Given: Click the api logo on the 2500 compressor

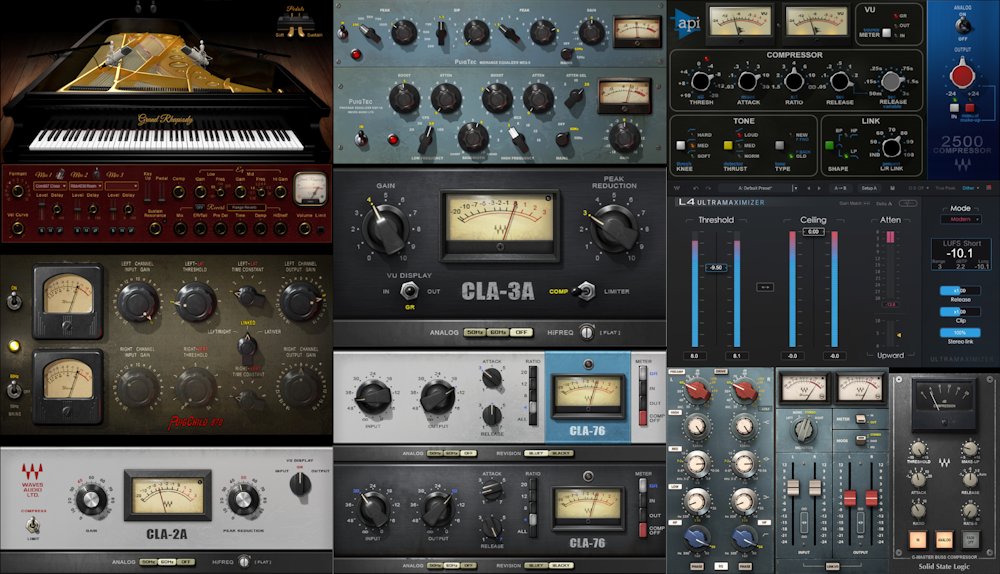Looking at the screenshot, I should pos(686,24).
